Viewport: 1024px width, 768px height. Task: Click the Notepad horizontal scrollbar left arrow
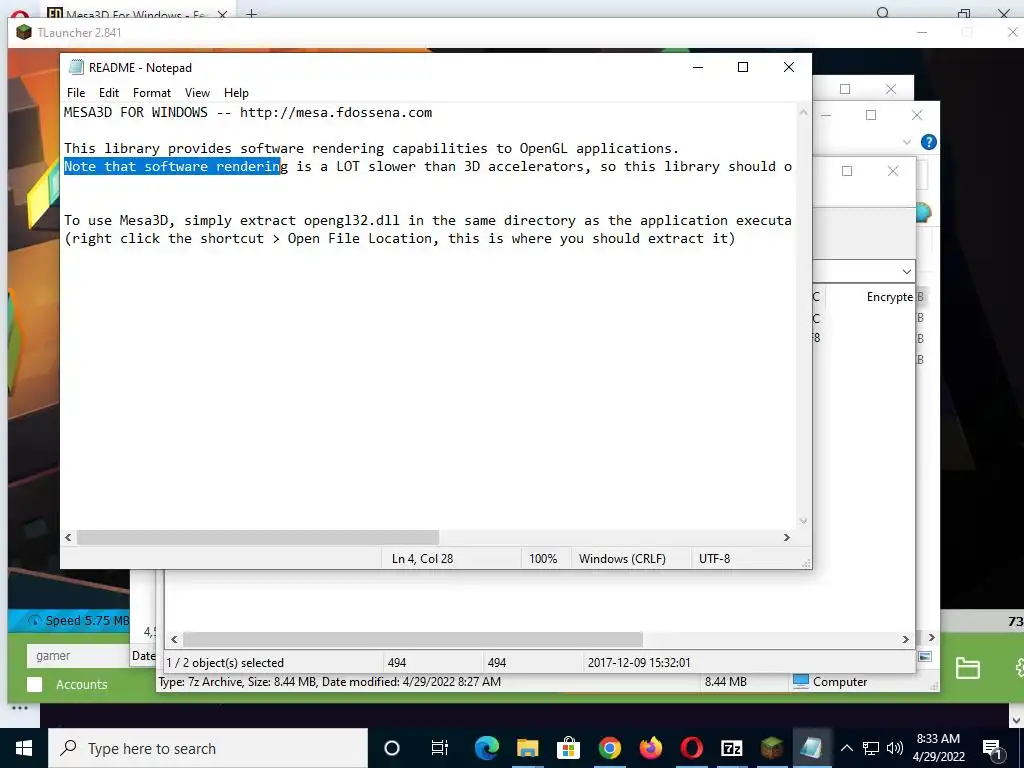(68, 537)
